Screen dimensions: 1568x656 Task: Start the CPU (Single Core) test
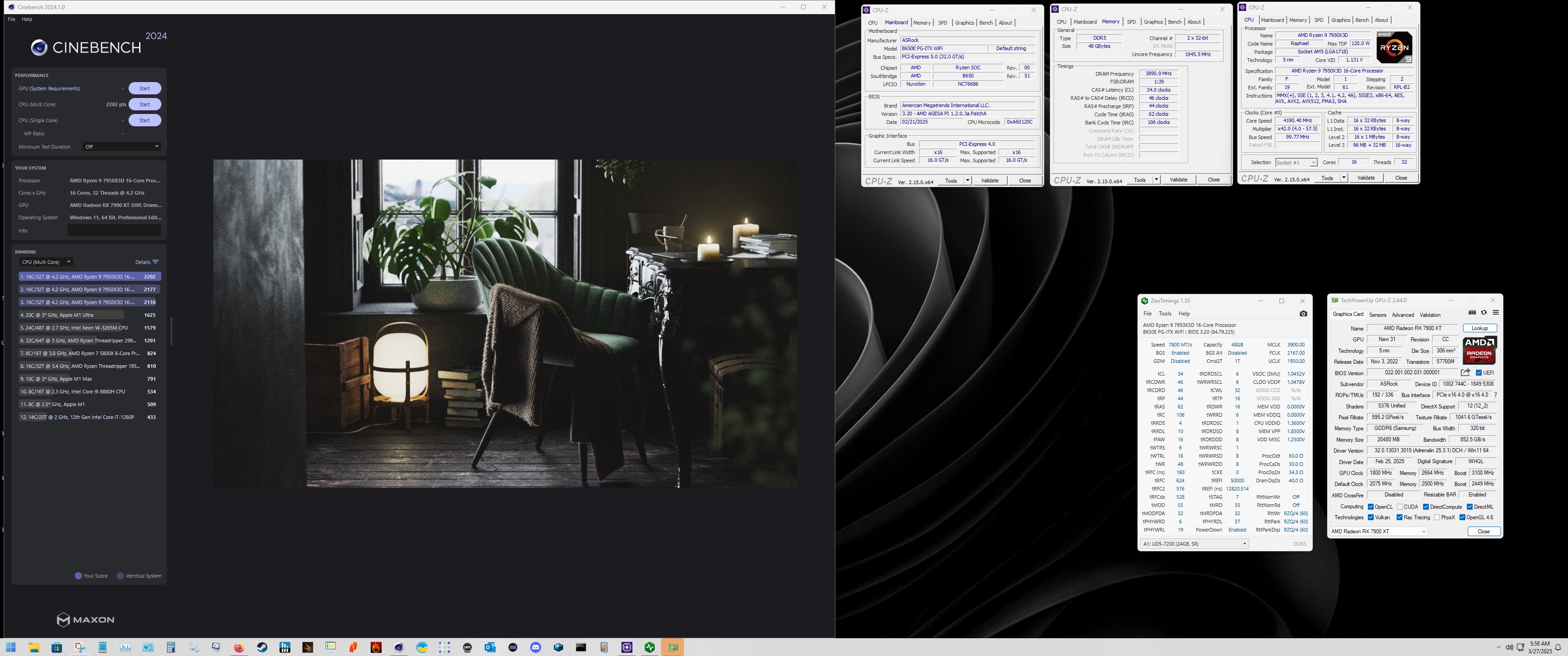tap(145, 120)
